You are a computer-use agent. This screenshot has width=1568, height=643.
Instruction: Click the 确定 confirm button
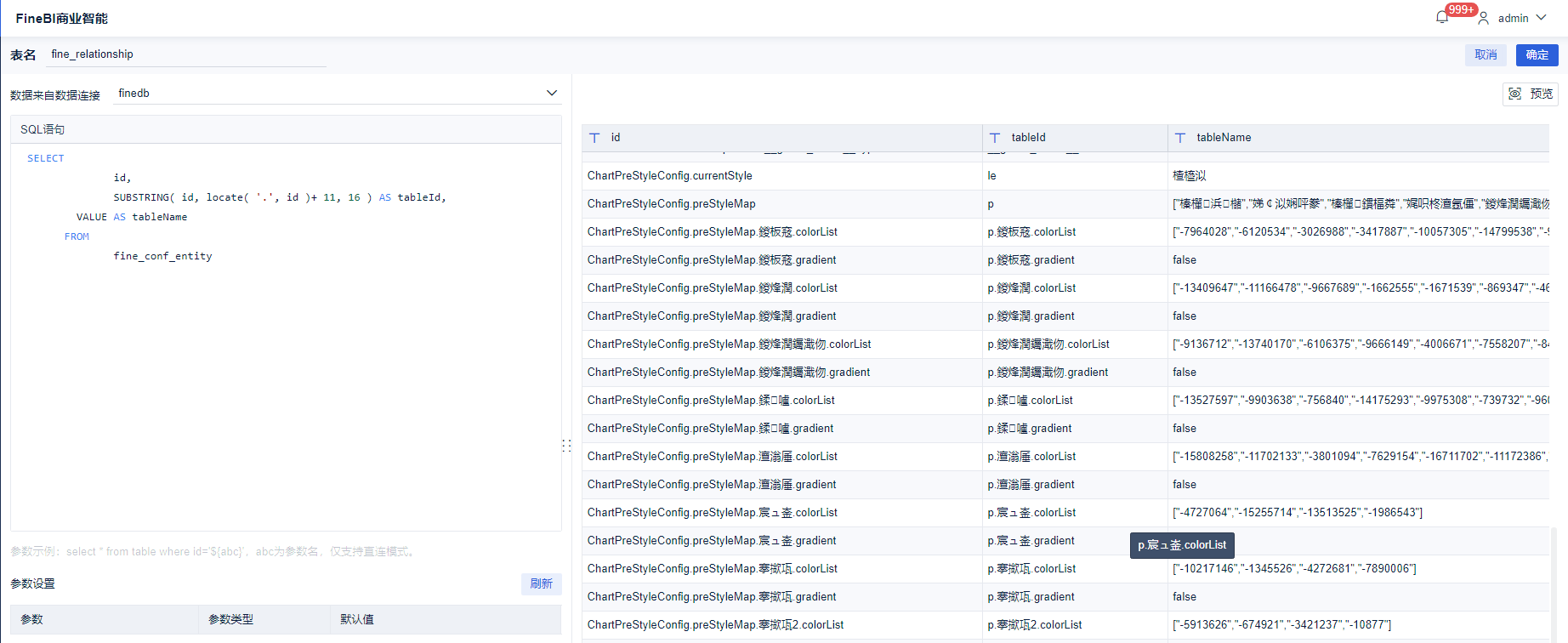click(1537, 54)
